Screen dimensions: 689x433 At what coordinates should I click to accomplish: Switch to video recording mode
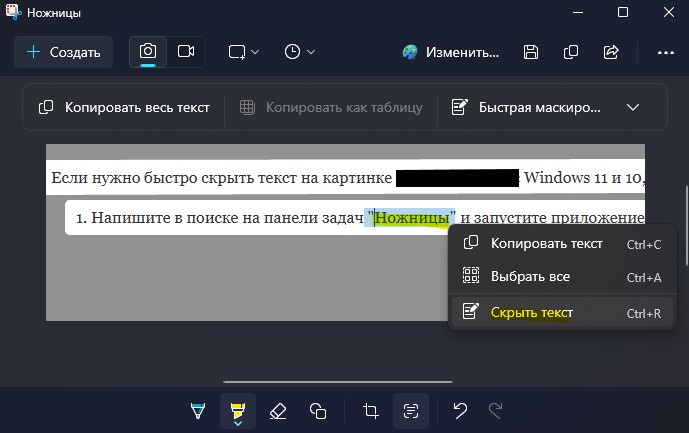click(x=186, y=52)
